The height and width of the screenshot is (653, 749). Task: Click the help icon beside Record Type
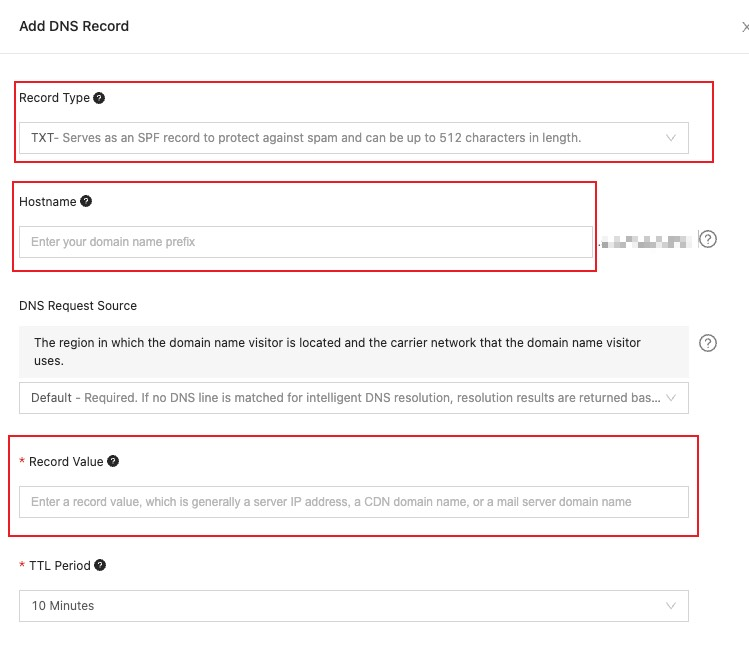(99, 98)
